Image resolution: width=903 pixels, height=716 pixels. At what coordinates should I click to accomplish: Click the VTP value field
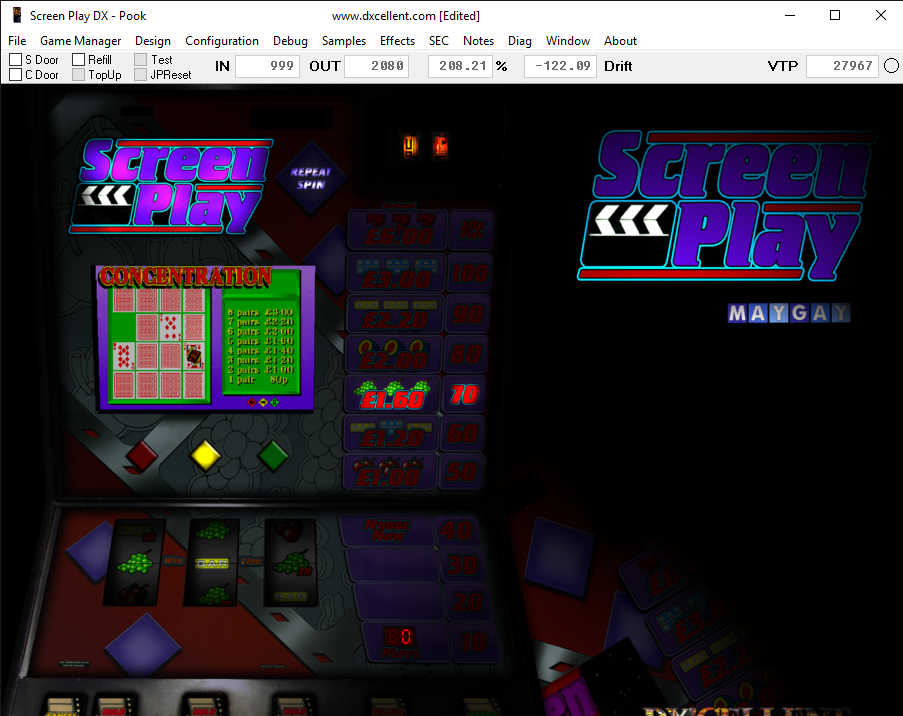[x=842, y=66]
